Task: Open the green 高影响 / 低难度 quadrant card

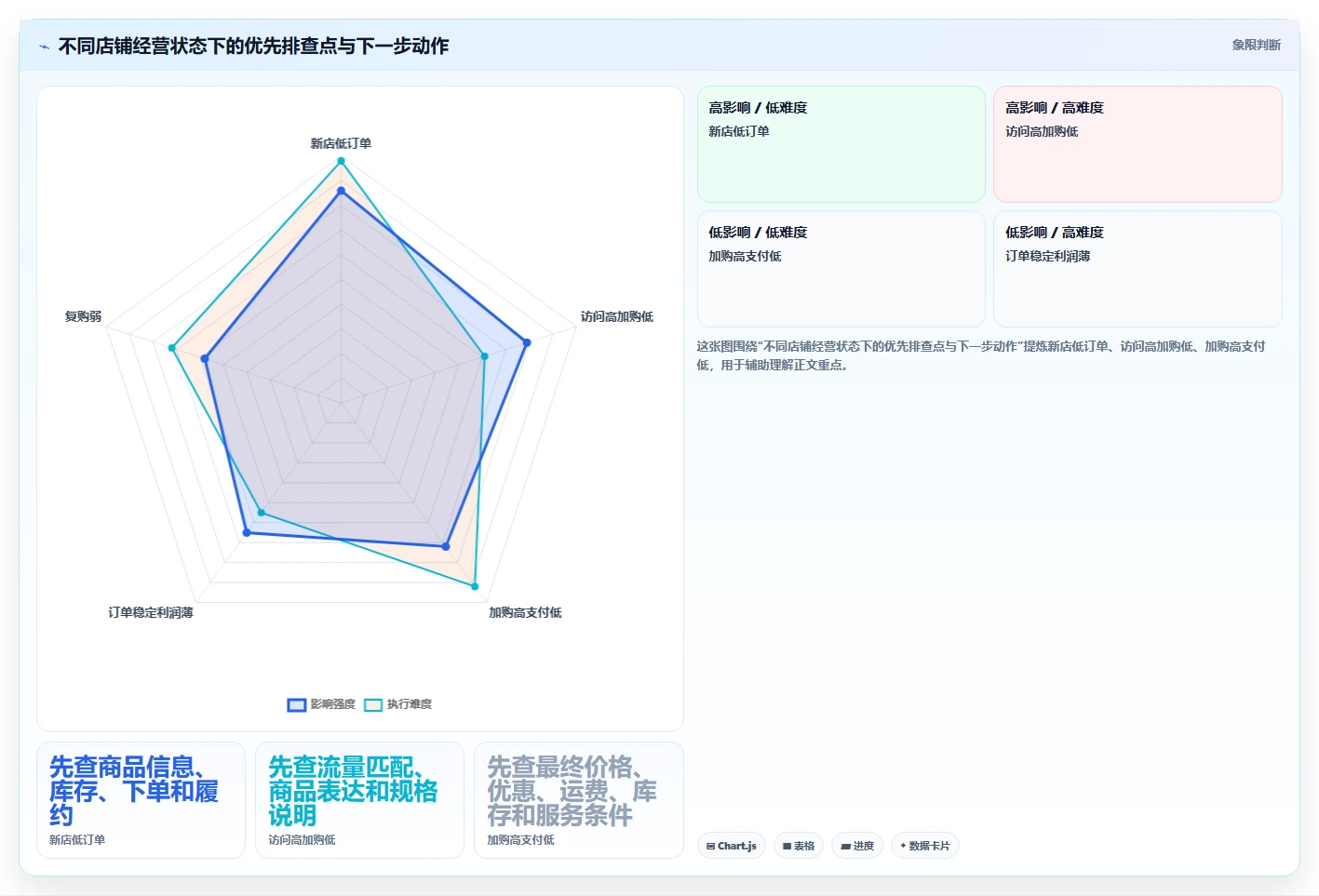Action: pos(841,144)
